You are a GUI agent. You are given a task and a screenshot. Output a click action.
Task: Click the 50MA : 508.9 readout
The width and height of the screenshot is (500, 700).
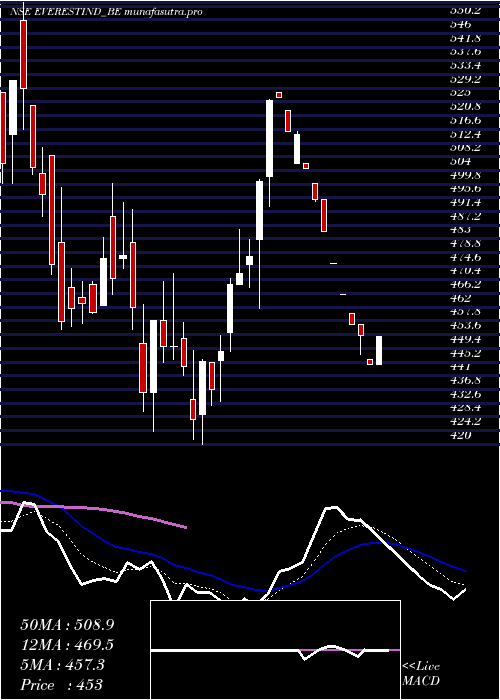coord(67,625)
